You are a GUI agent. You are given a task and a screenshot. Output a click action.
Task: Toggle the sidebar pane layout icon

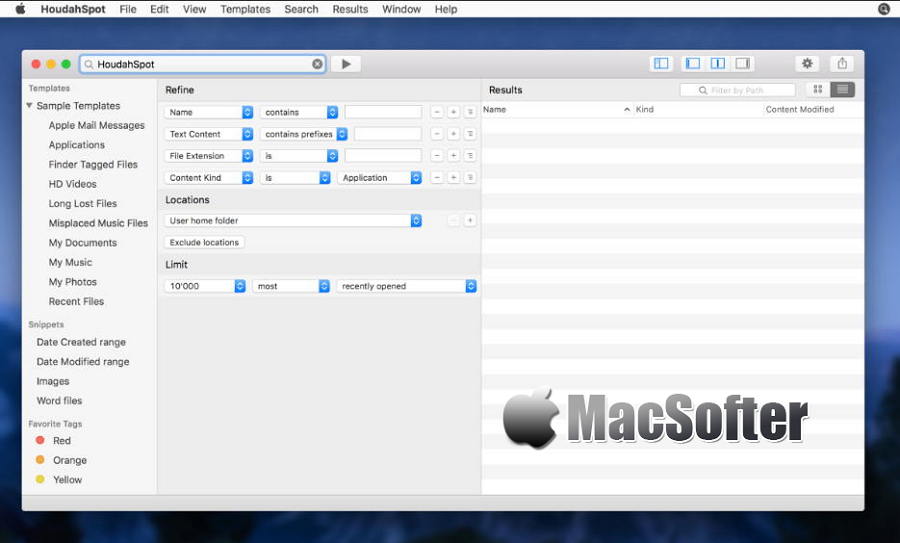(661, 64)
